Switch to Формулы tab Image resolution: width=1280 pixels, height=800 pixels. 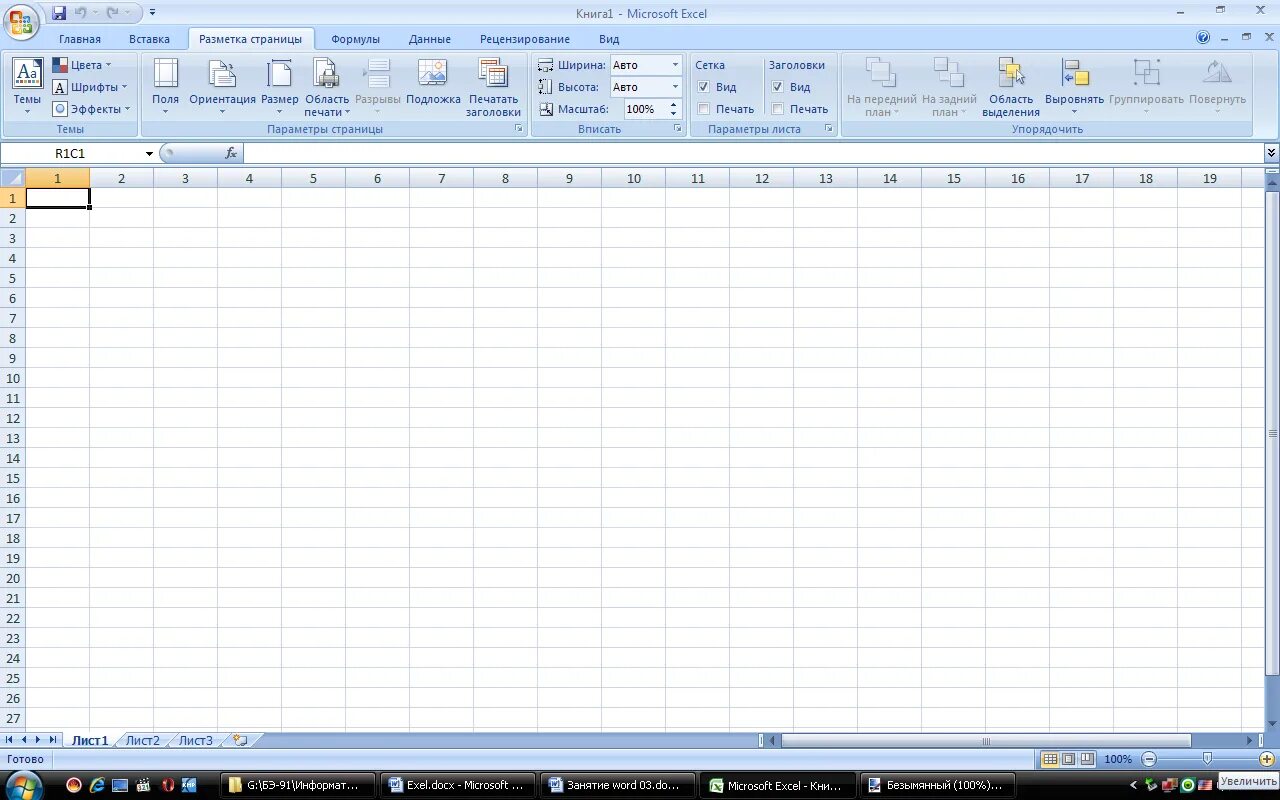click(x=355, y=39)
